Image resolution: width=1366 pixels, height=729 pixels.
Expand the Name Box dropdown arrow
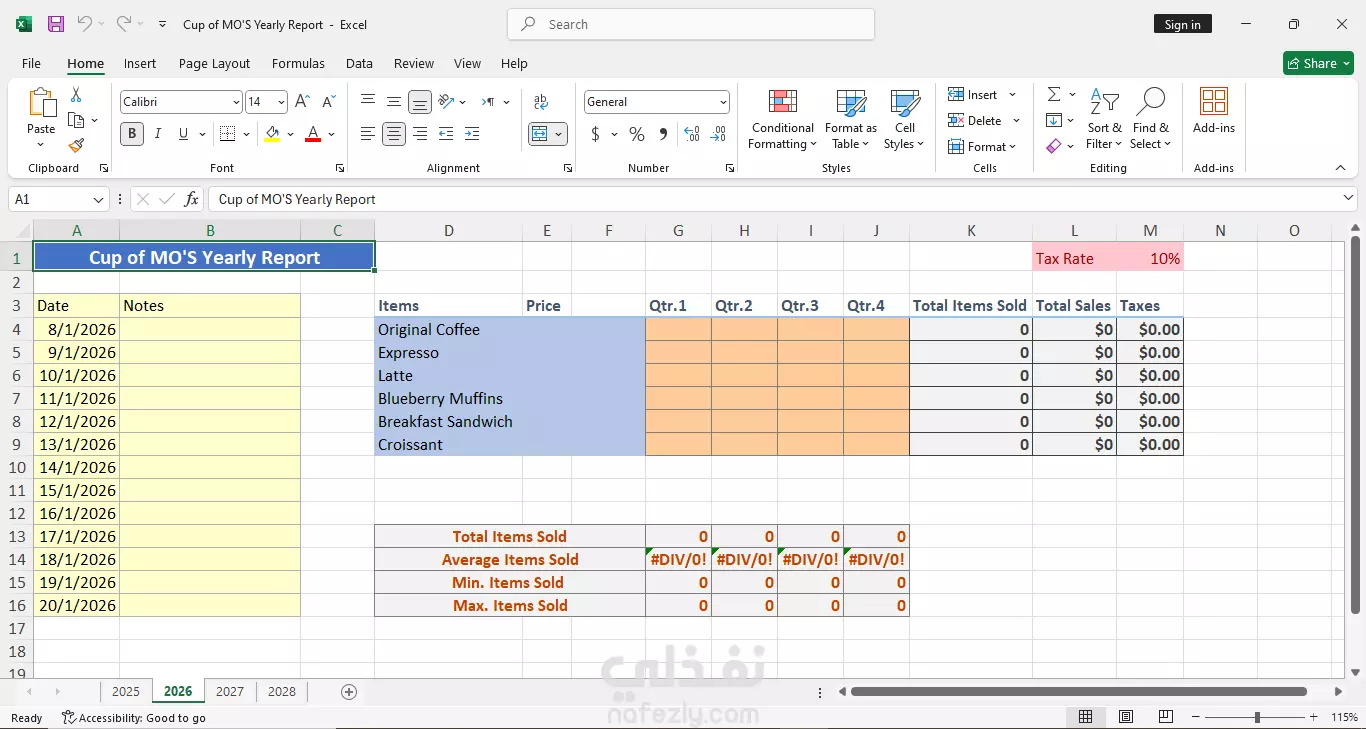99,199
